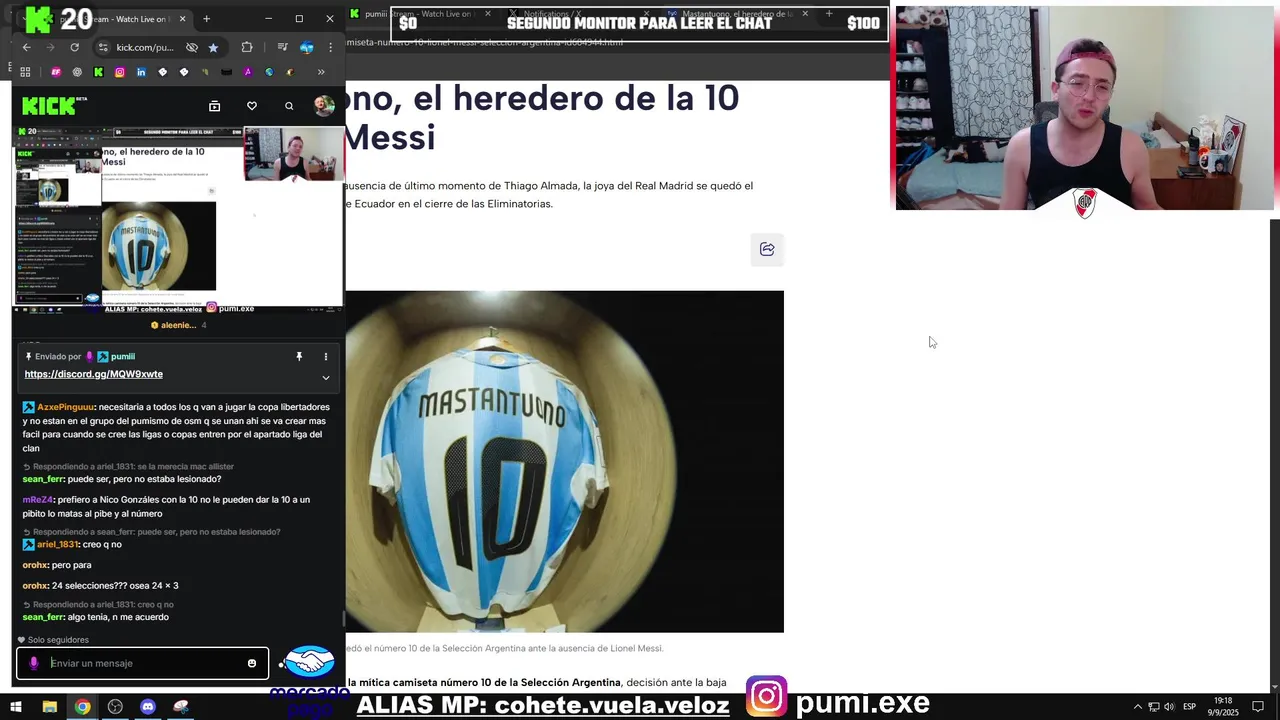Open the ChatGPT bookmark in bookmarks bar
The height and width of the screenshot is (720, 1280).
pos(77,72)
